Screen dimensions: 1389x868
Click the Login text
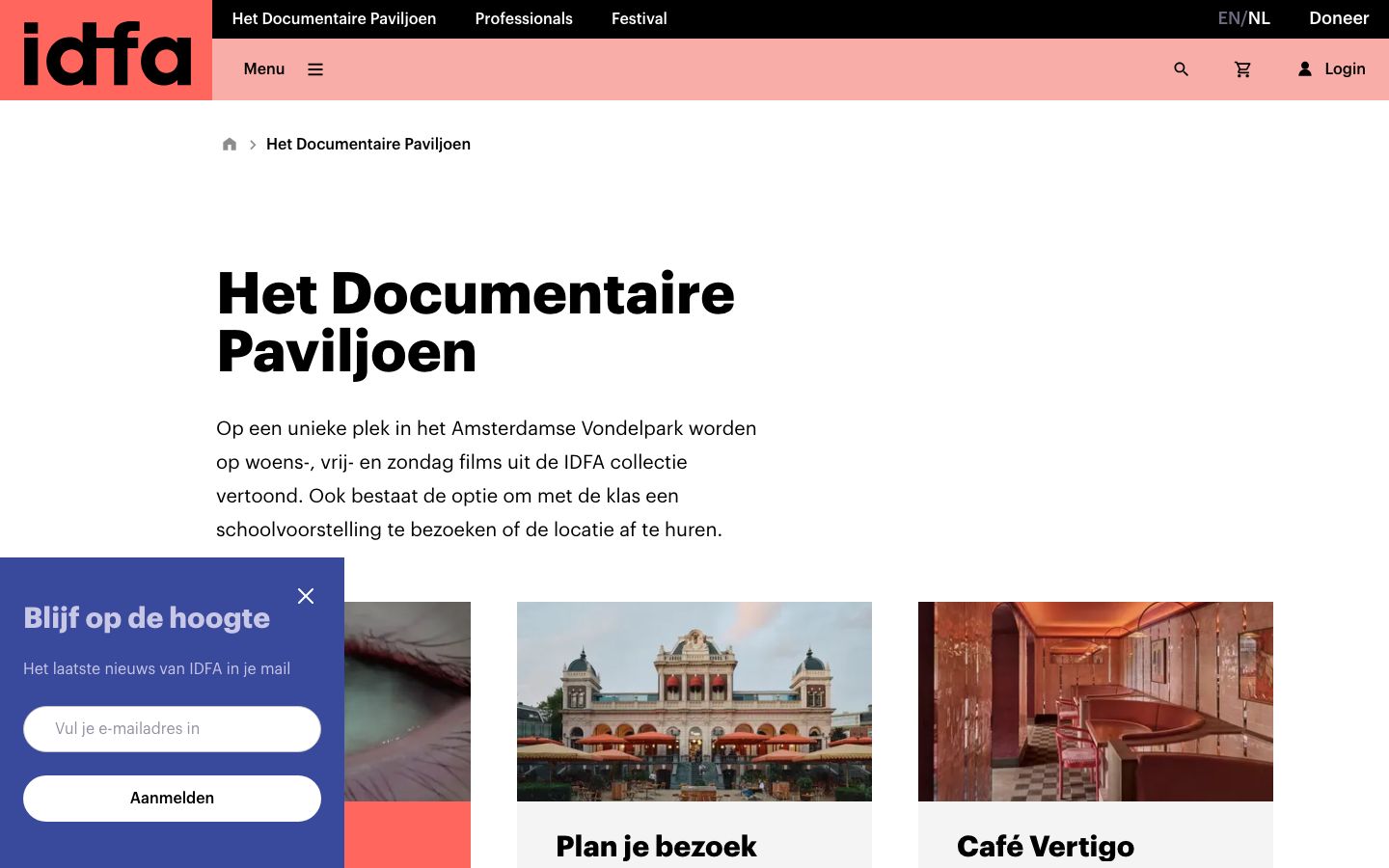pos(1345,69)
